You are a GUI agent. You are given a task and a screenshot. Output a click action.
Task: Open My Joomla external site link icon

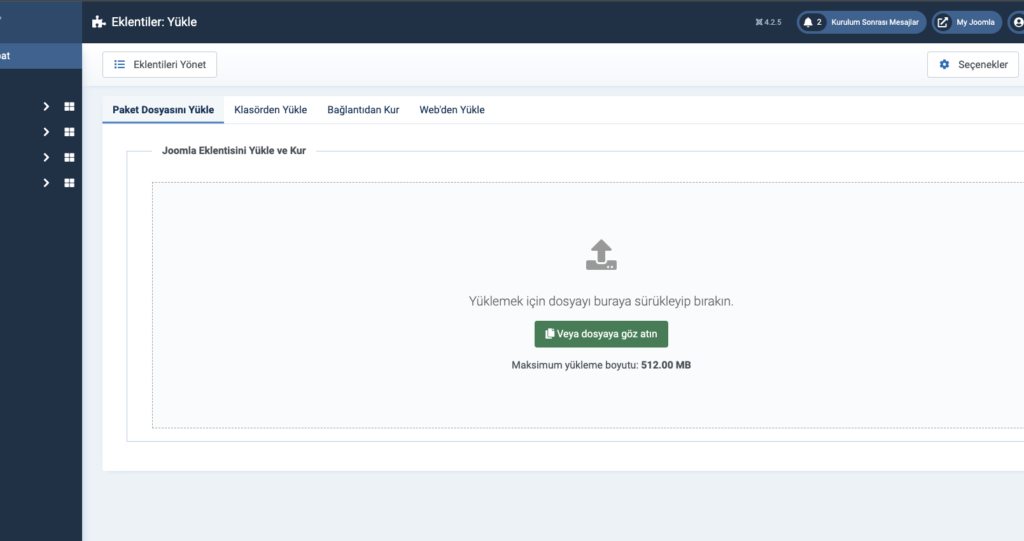(942, 22)
